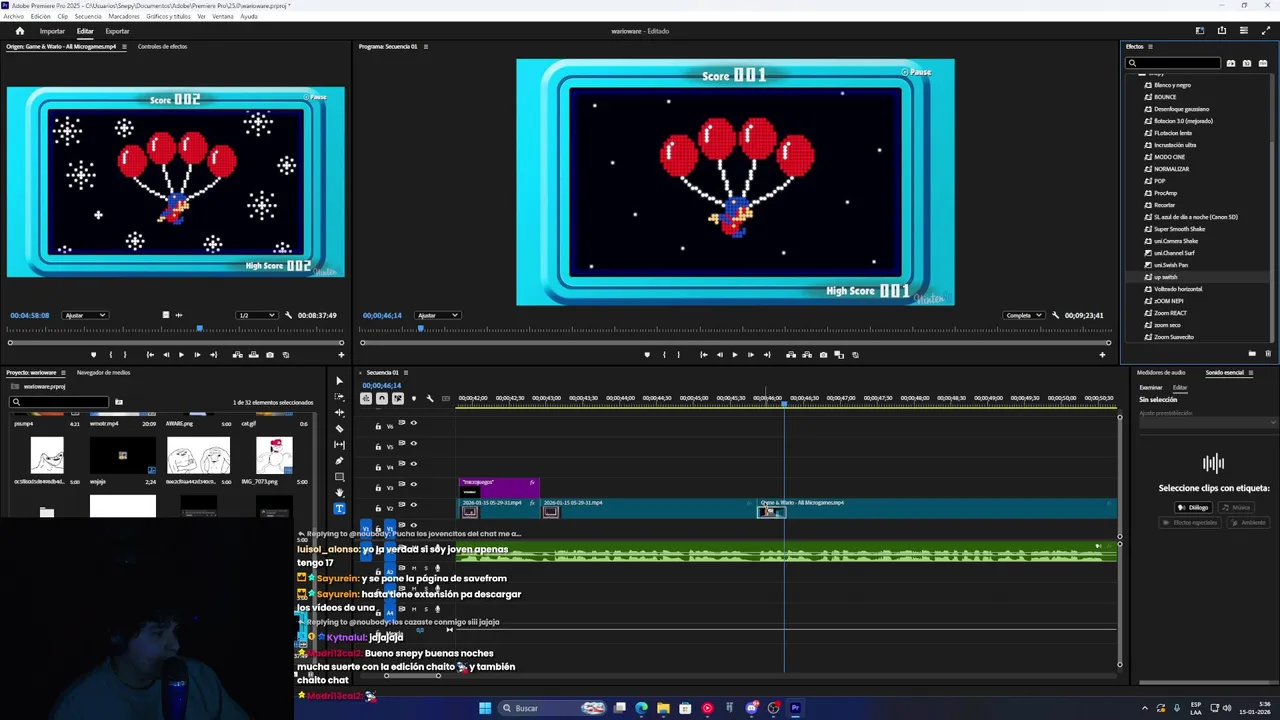This screenshot has width=1280, height=720.
Task: Select the Selection tool arrow
Action: pyautogui.click(x=339, y=381)
